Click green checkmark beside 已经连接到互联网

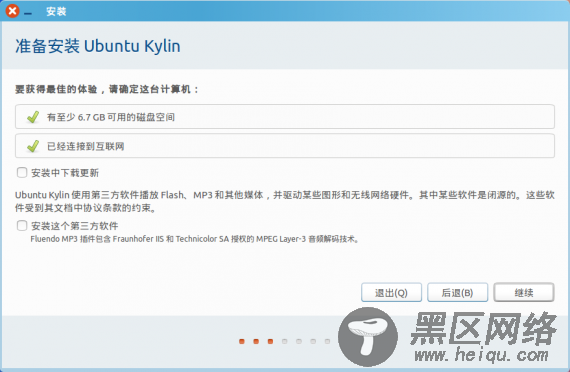coord(33,146)
